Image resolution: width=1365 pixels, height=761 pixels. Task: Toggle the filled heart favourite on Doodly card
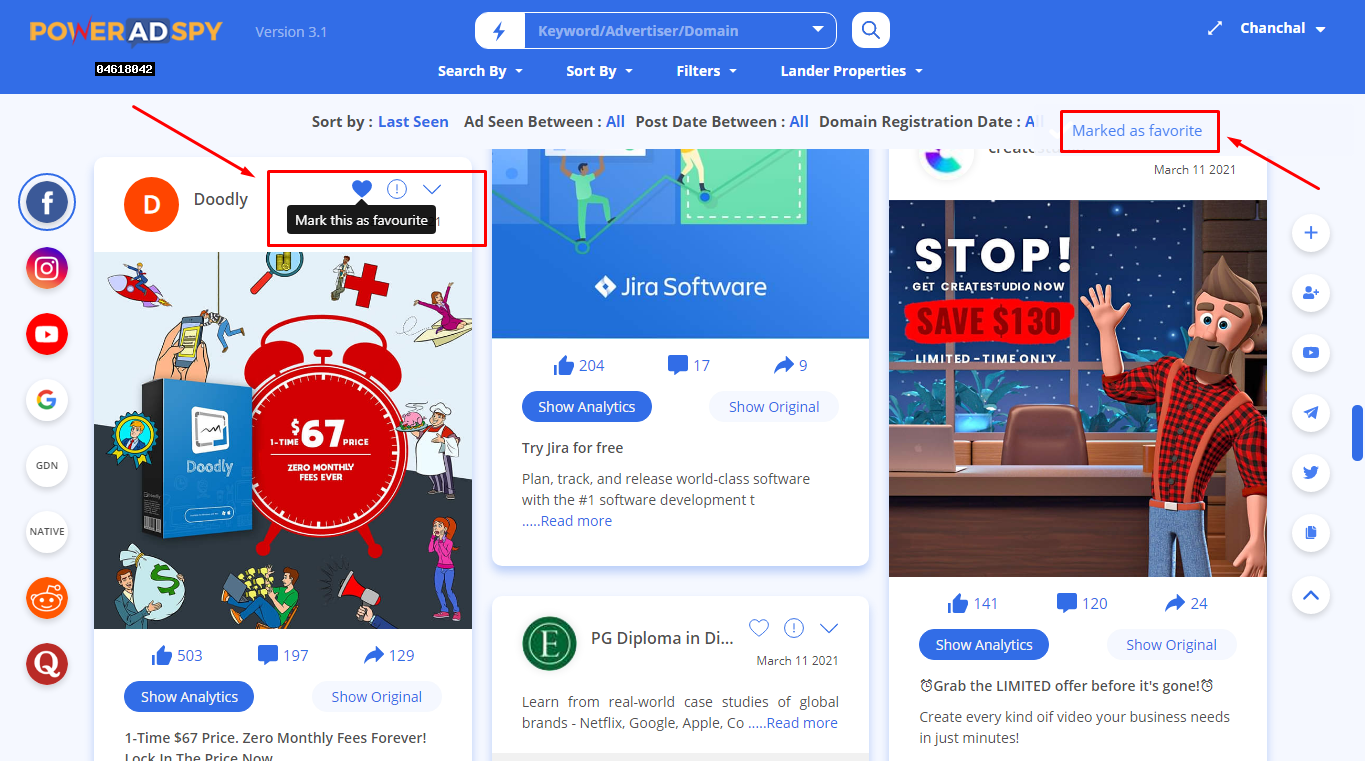click(x=362, y=188)
